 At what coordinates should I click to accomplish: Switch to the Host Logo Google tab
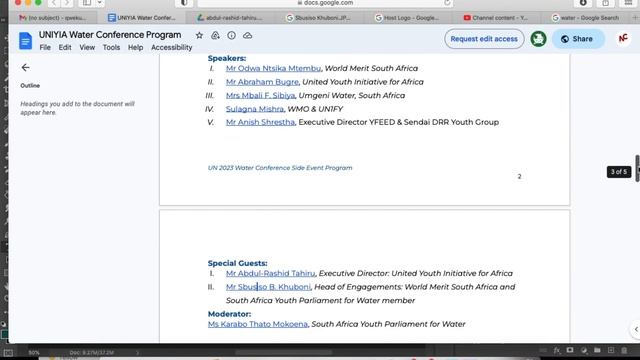(408, 18)
